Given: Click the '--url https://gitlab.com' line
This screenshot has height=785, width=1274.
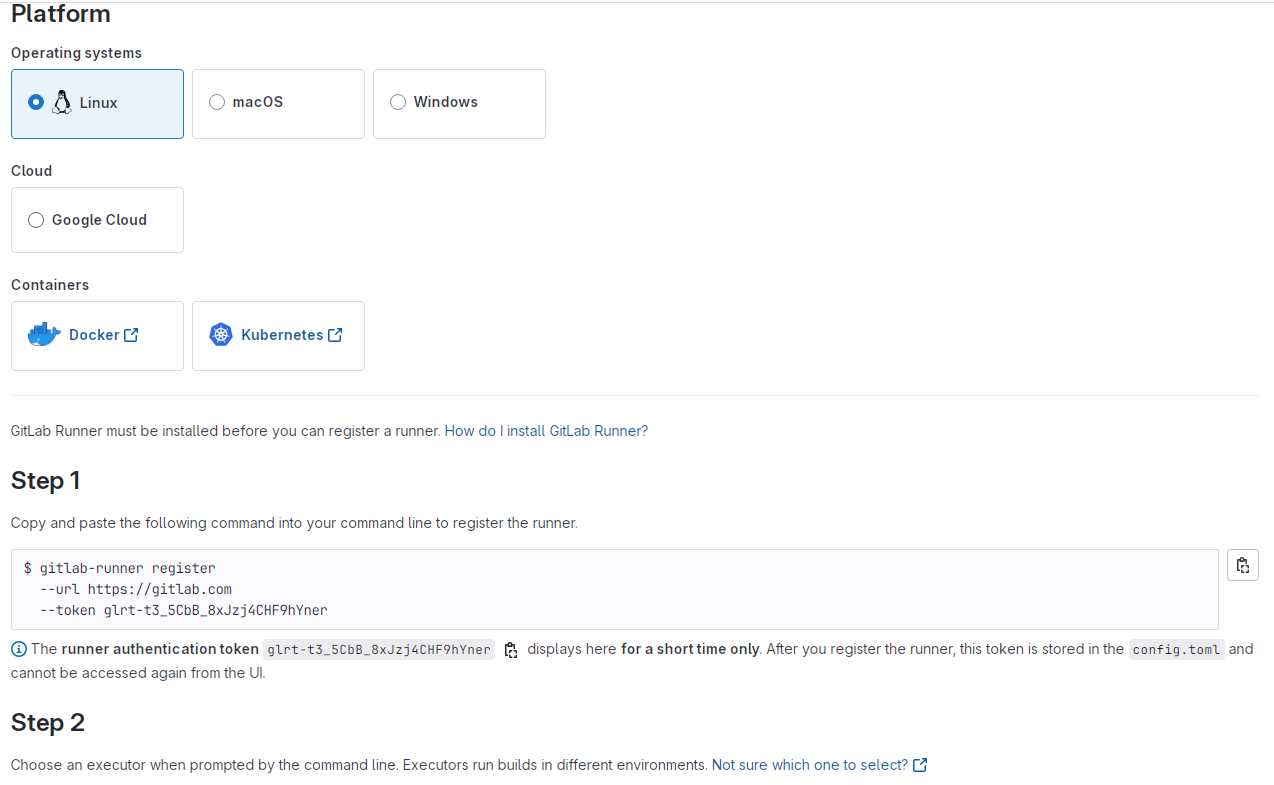Looking at the screenshot, I should pos(136,589).
